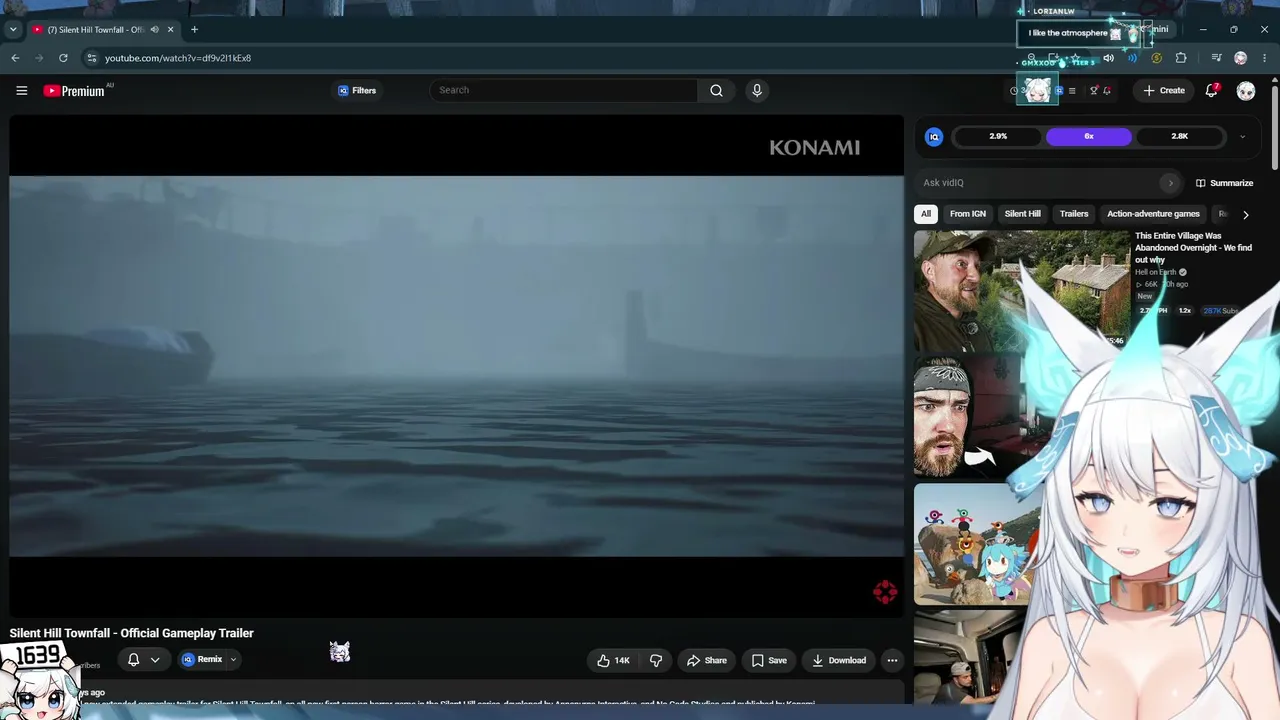
Task: Open the tab search dropdown in browser
Action: (x=13, y=30)
